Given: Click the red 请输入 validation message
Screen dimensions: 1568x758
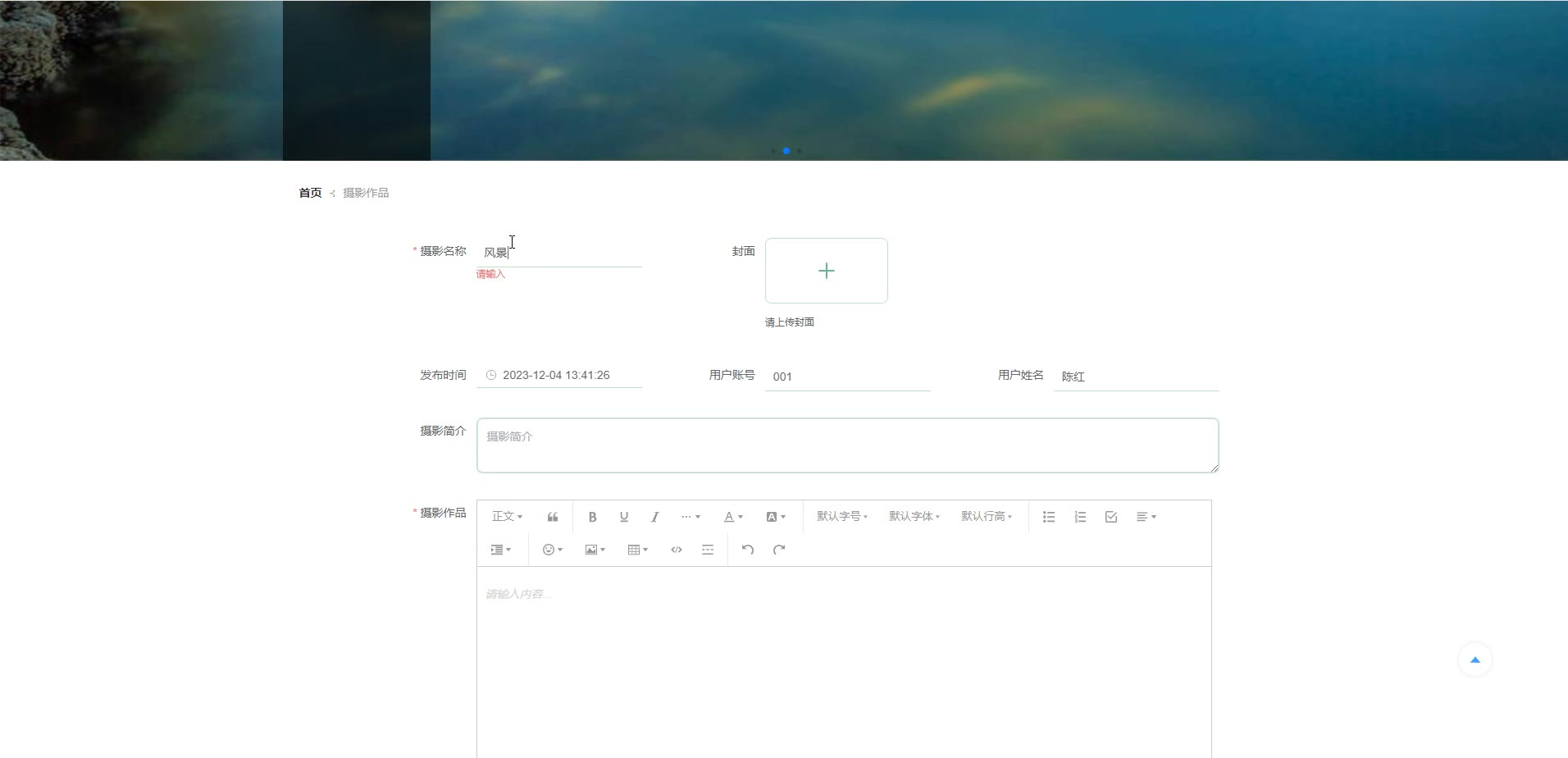Looking at the screenshot, I should 490,274.
